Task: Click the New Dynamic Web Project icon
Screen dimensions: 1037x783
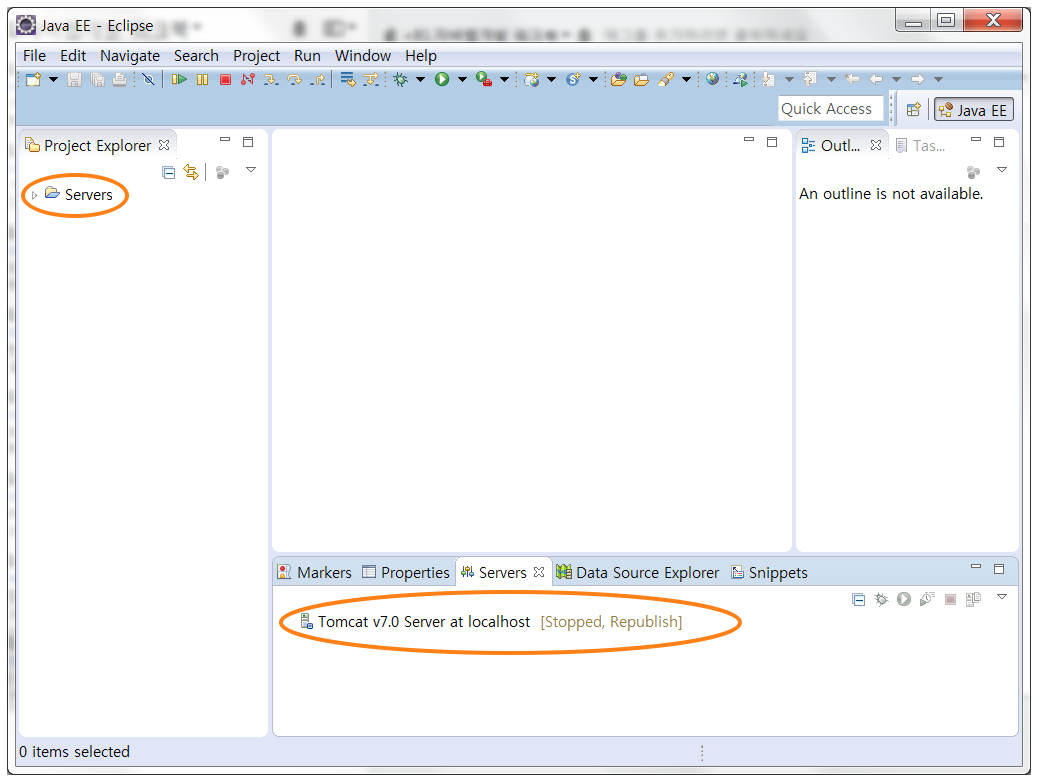Action: (x=531, y=79)
